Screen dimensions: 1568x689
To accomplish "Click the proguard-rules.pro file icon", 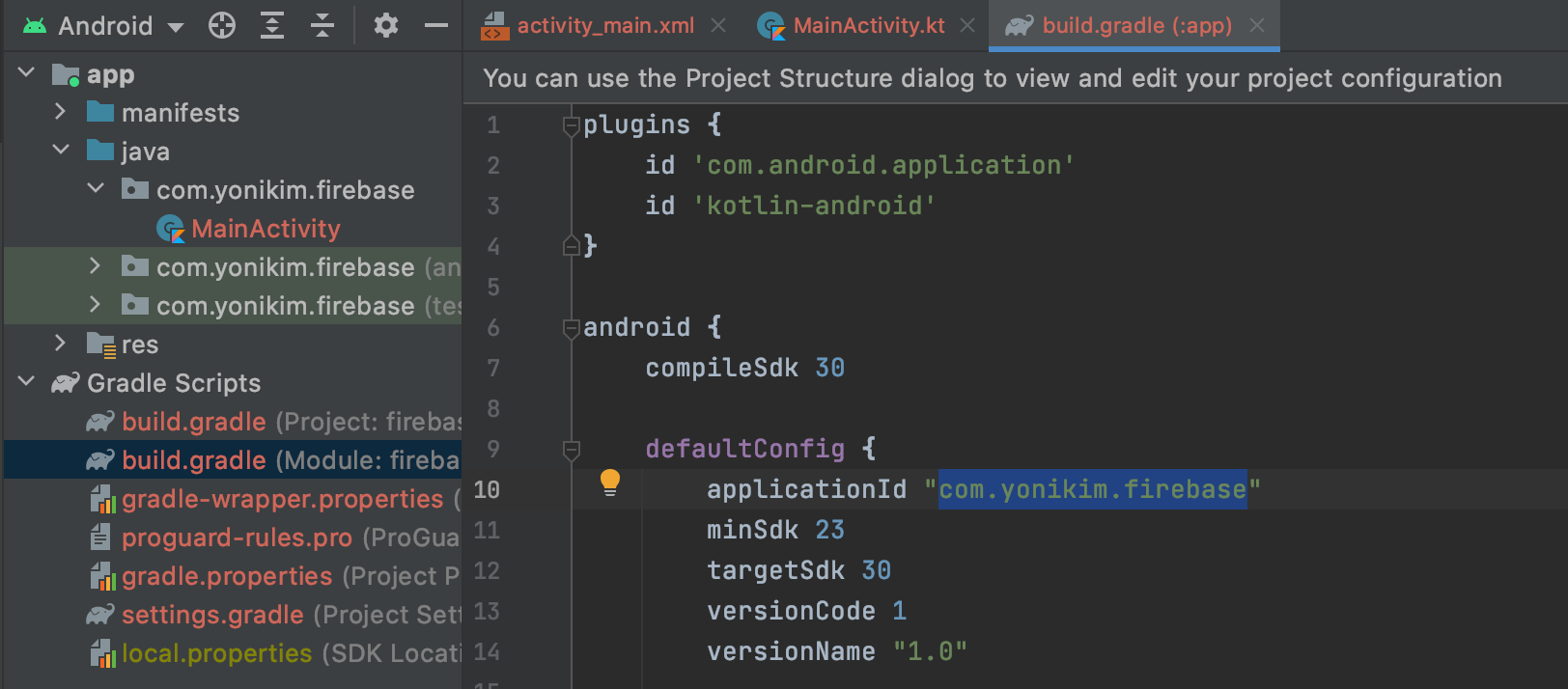I will (x=100, y=537).
